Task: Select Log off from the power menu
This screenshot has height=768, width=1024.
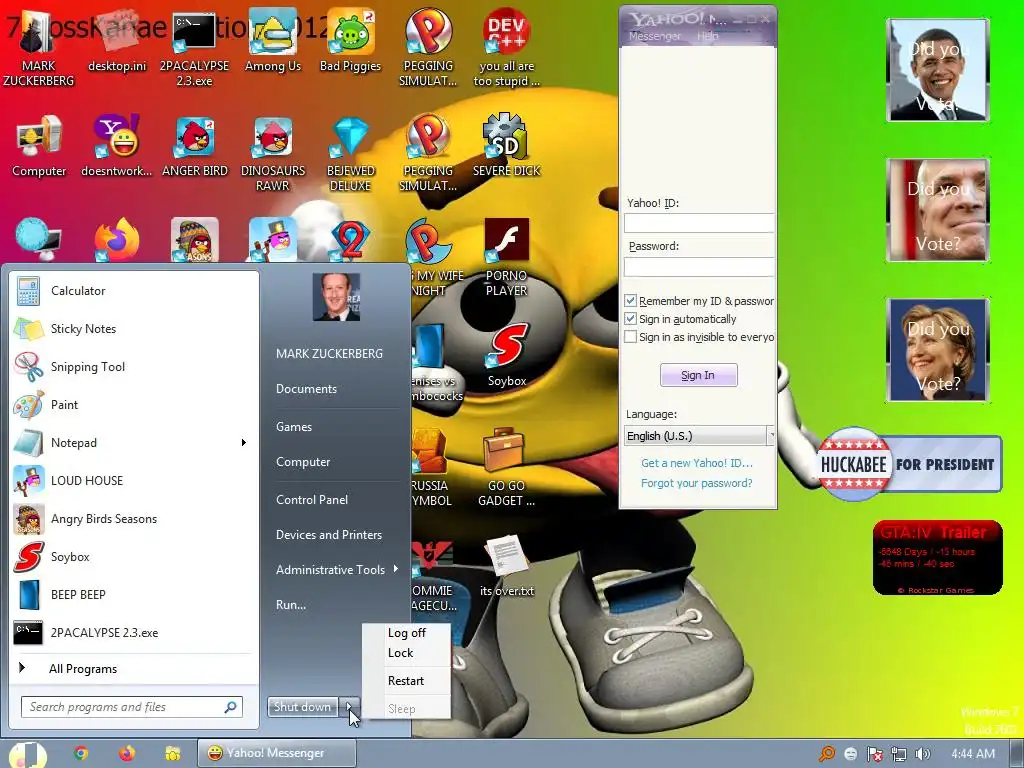Action: pos(406,633)
